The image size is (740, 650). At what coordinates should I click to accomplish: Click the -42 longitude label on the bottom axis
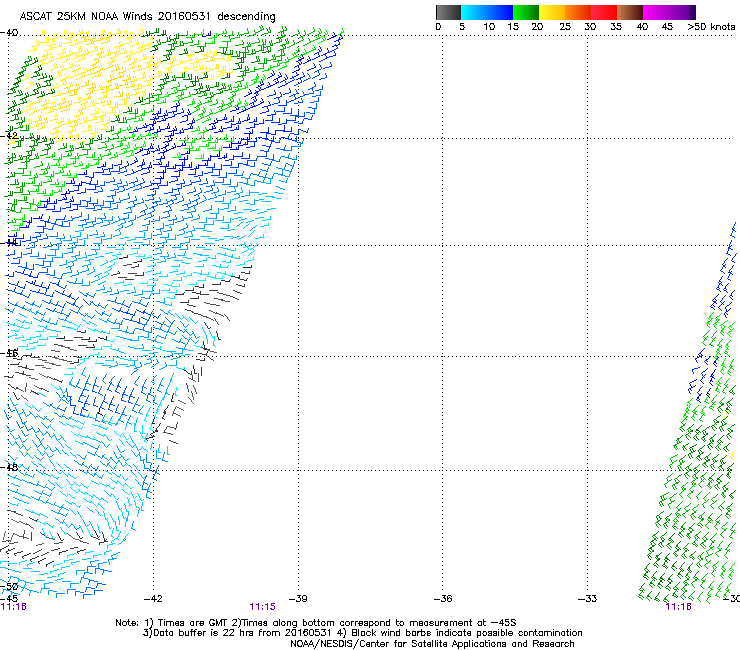153,599
